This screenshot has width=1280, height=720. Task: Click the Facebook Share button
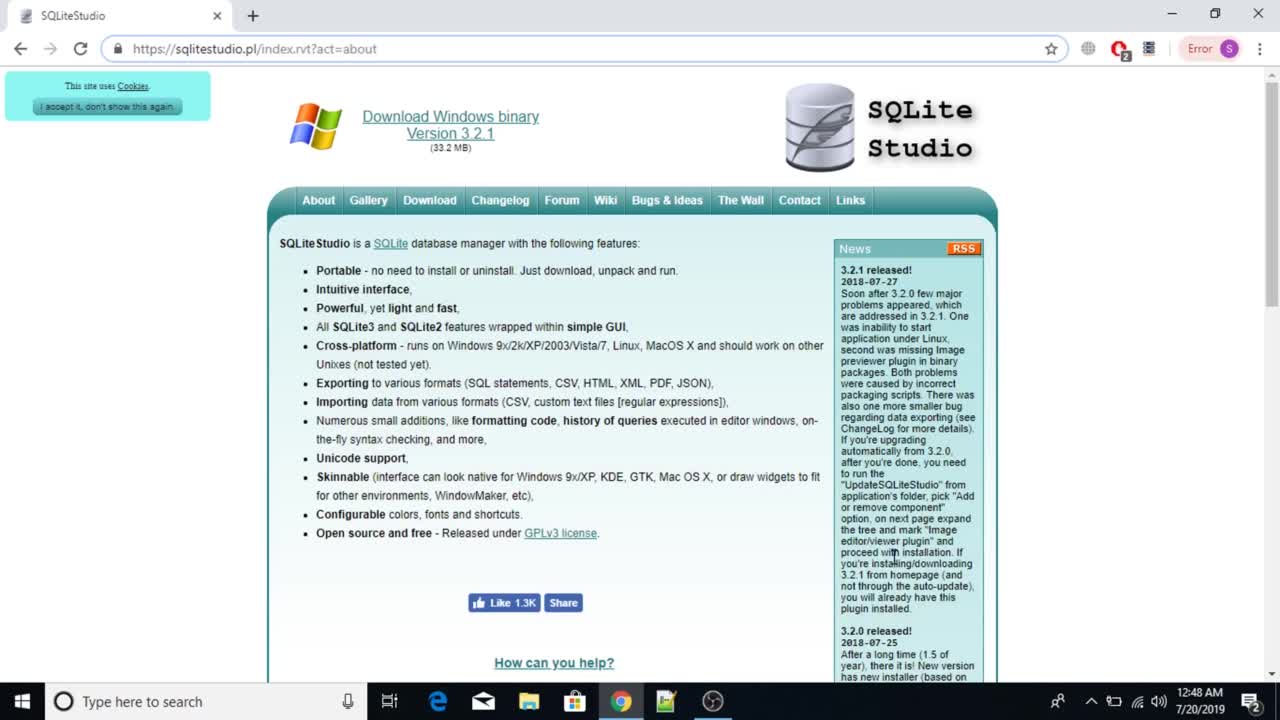[564, 603]
